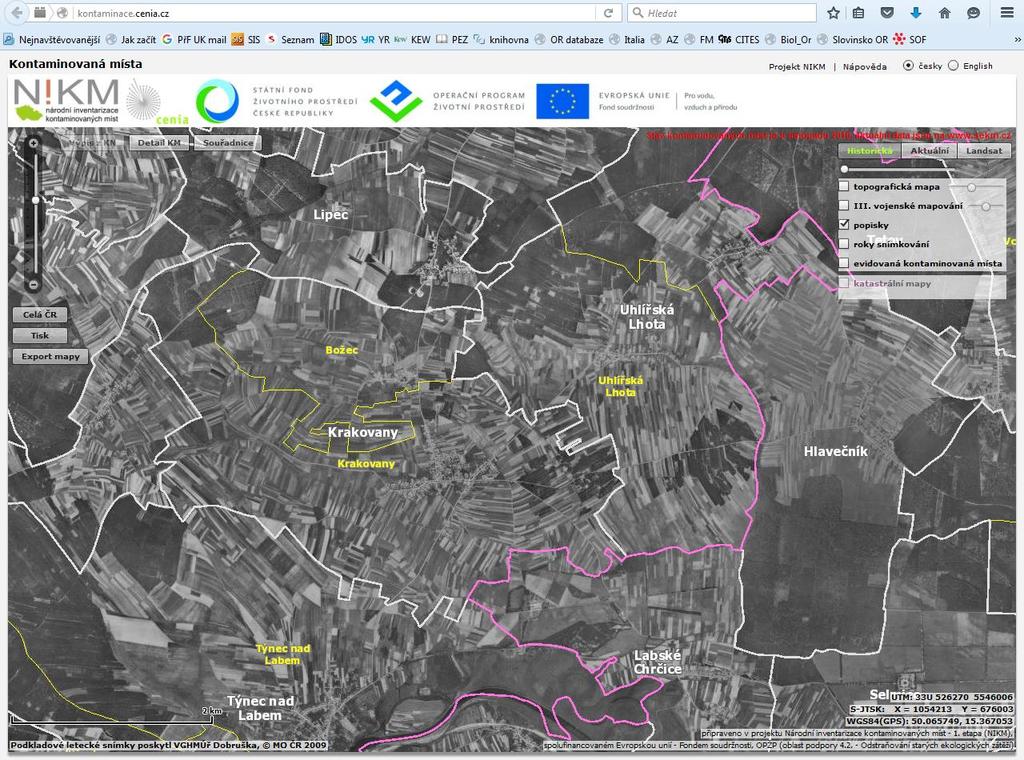
Task: Open the Projekt NIKM link
Action: tap(797, 67)
